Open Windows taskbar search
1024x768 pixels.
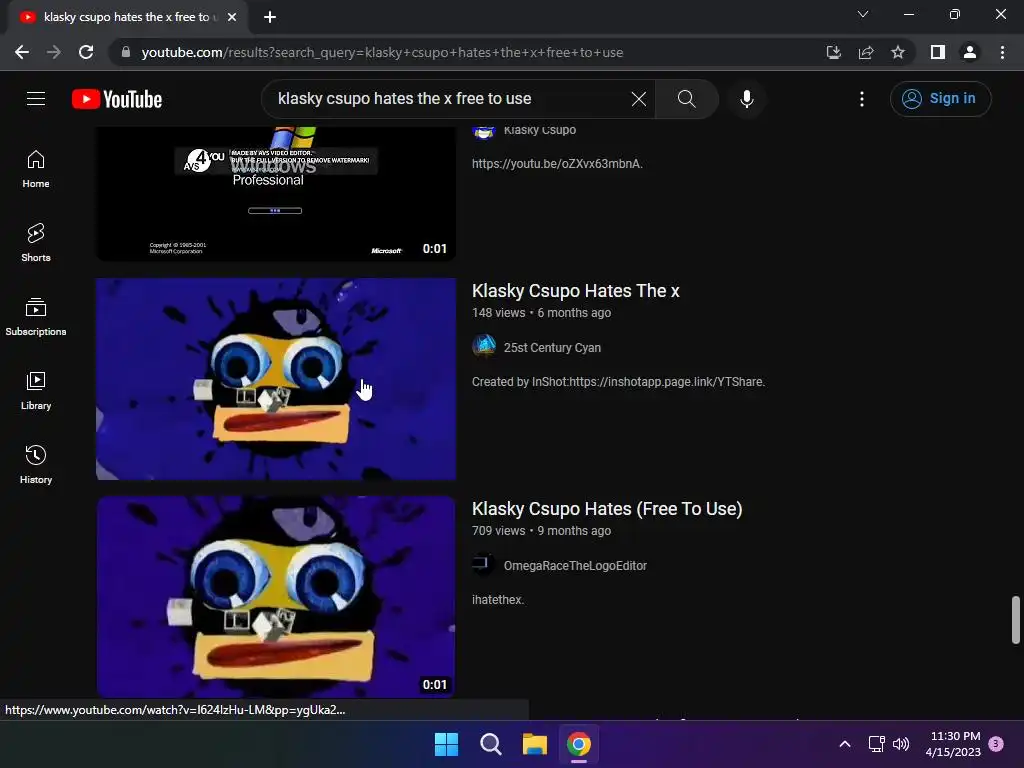tap(490, 744)
